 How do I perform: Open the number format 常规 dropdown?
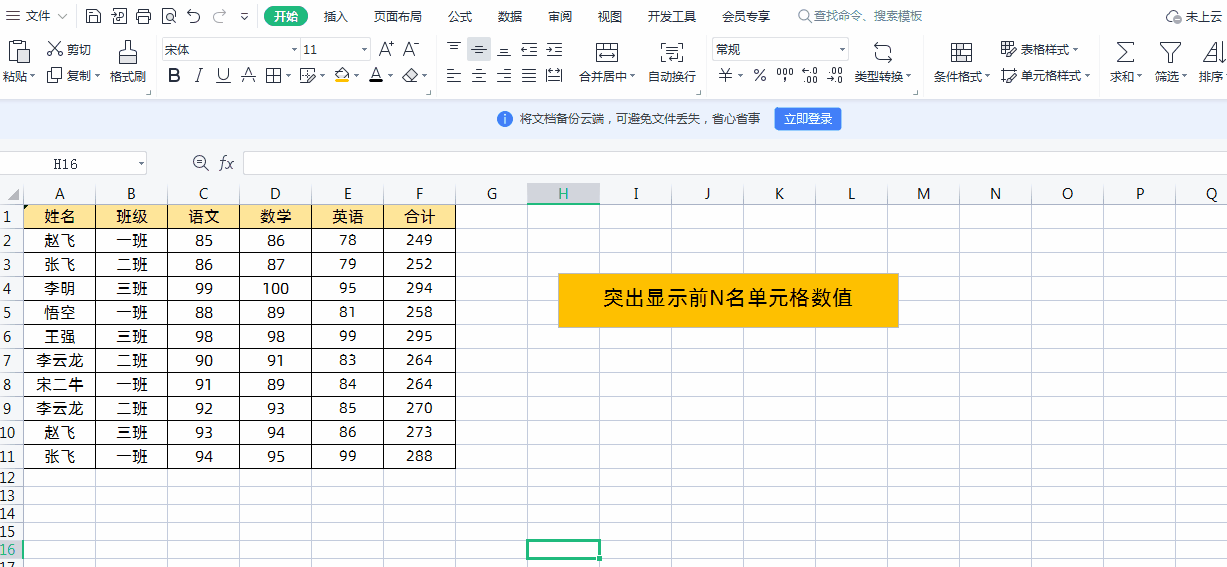[x=842, y=49]
